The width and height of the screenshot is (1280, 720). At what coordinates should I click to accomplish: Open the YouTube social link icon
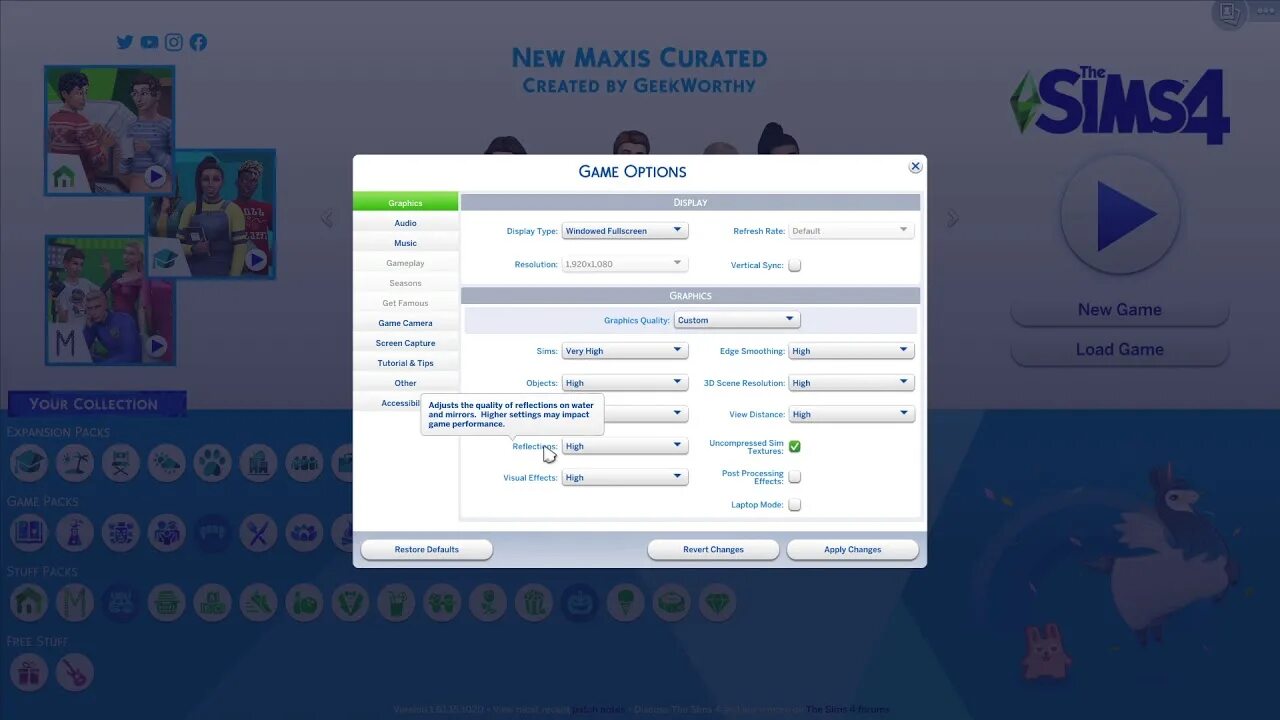pos(149,42)
